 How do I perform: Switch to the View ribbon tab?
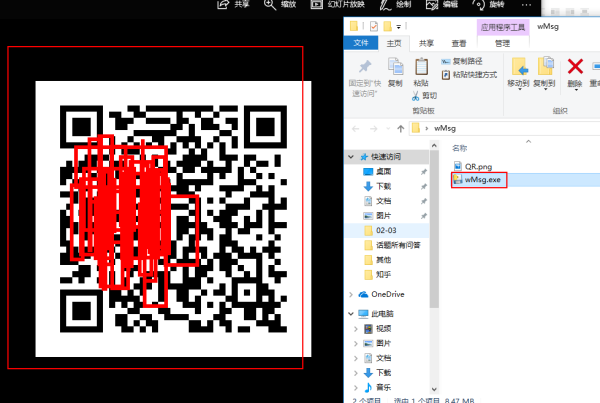click(x=459, y=43)
